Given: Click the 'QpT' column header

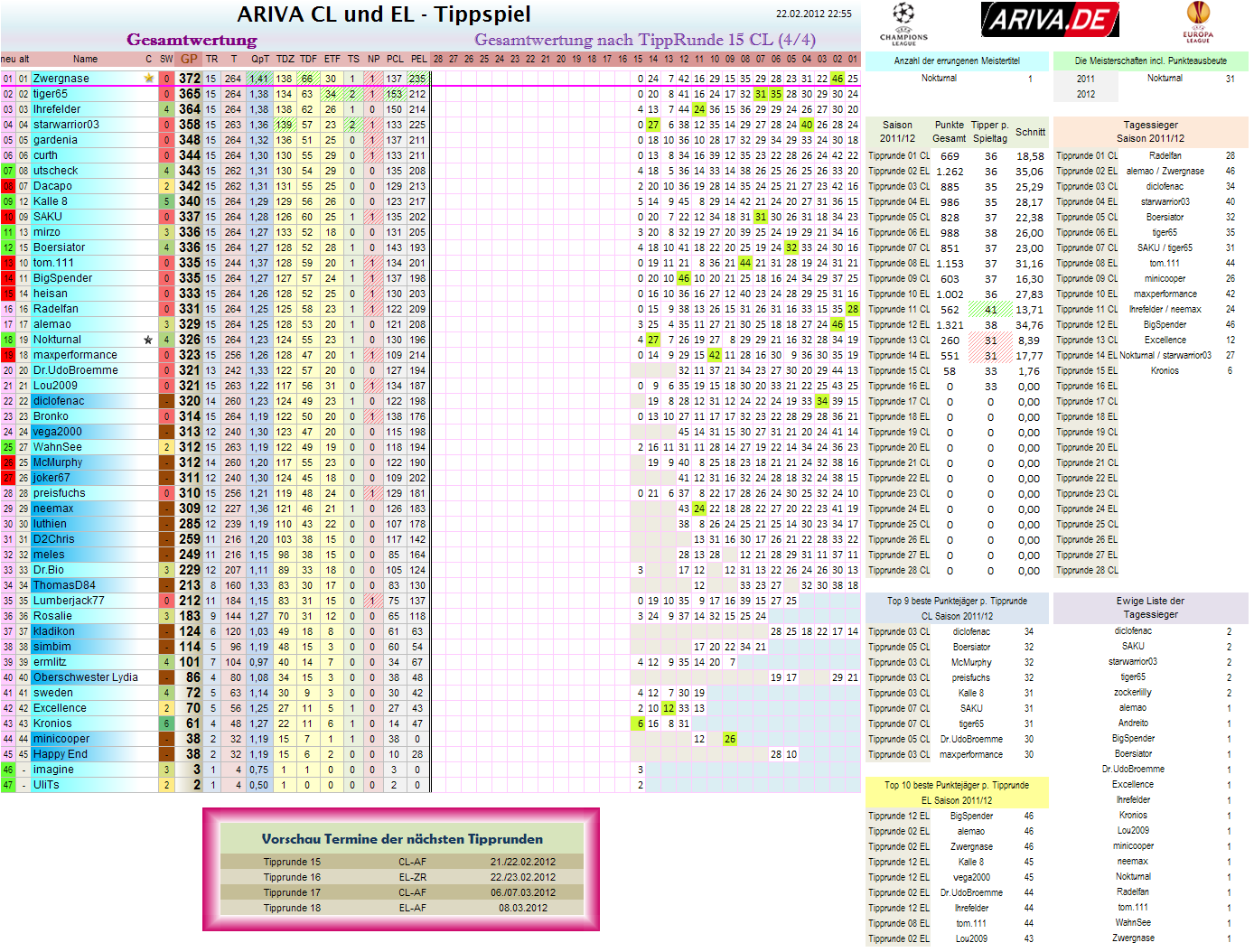Looking at the screenshot, I should click(x=259, y=59).
